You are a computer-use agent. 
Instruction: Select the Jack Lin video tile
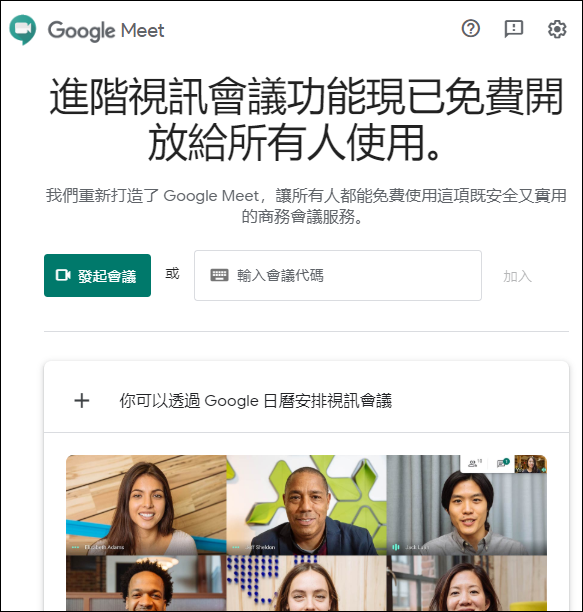[467, 505]
